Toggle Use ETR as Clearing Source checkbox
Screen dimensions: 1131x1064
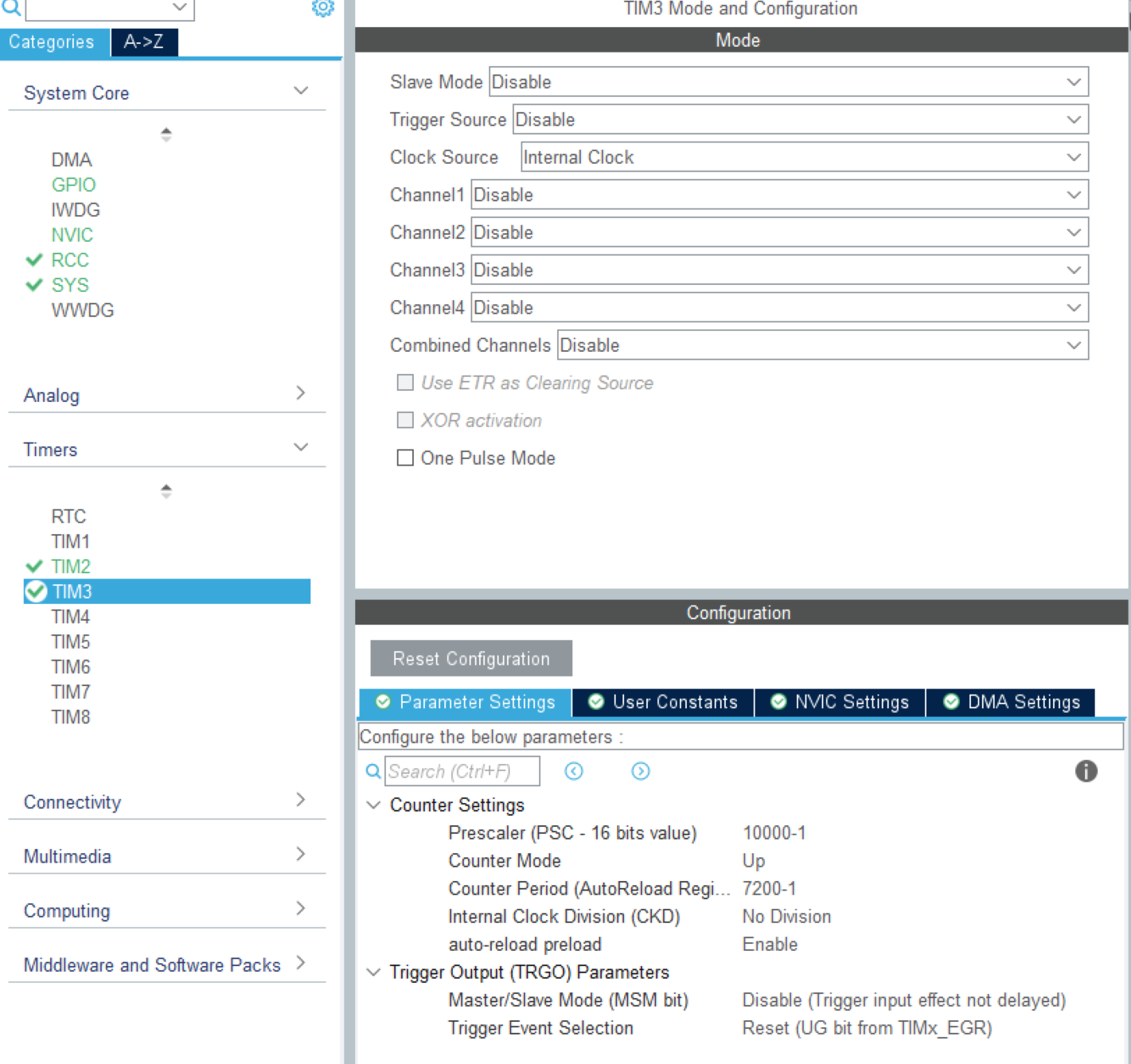point(405,383)
